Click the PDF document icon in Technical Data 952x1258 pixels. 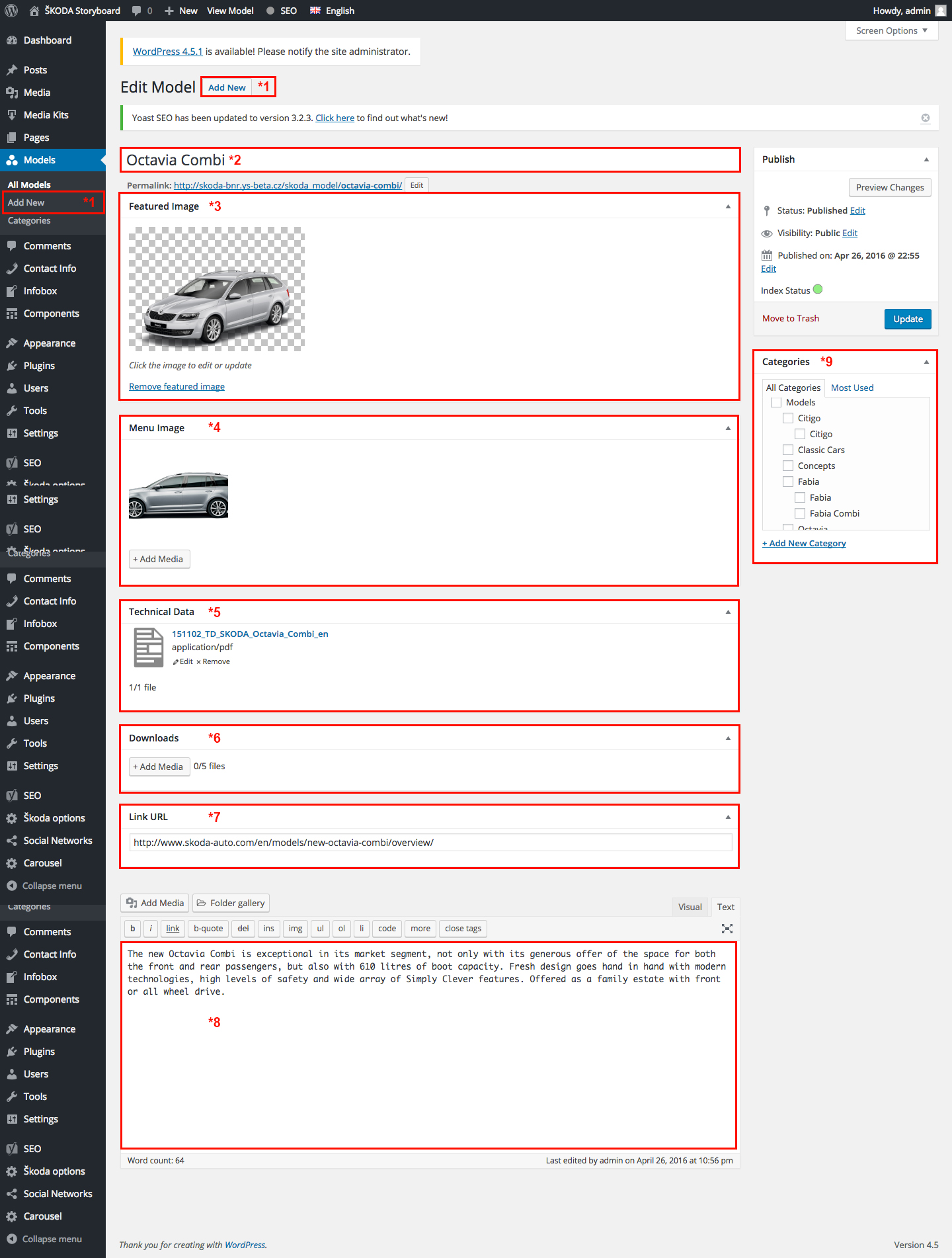tap(149, 648)
